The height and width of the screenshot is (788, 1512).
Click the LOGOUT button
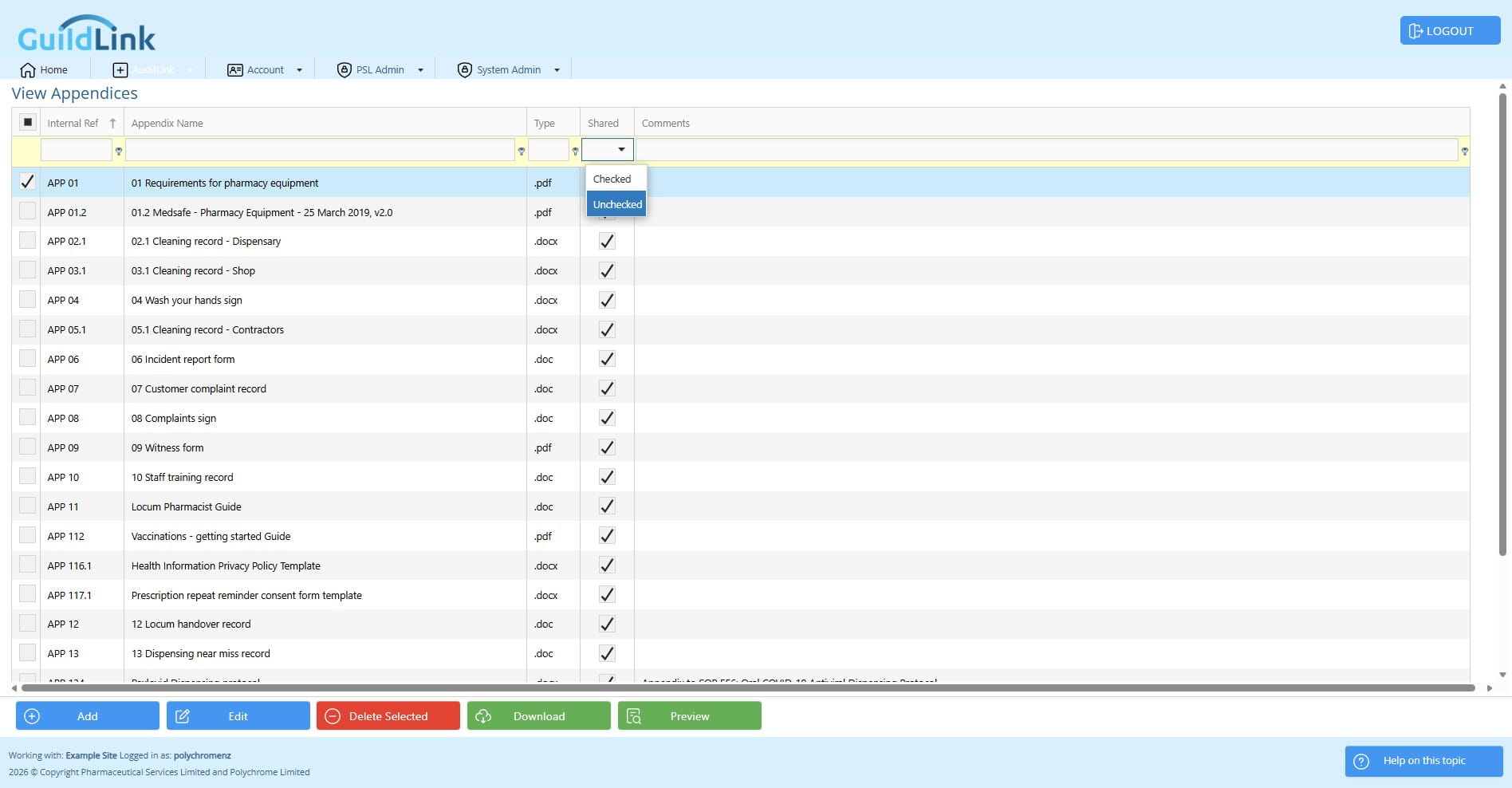pos(1450,31)
